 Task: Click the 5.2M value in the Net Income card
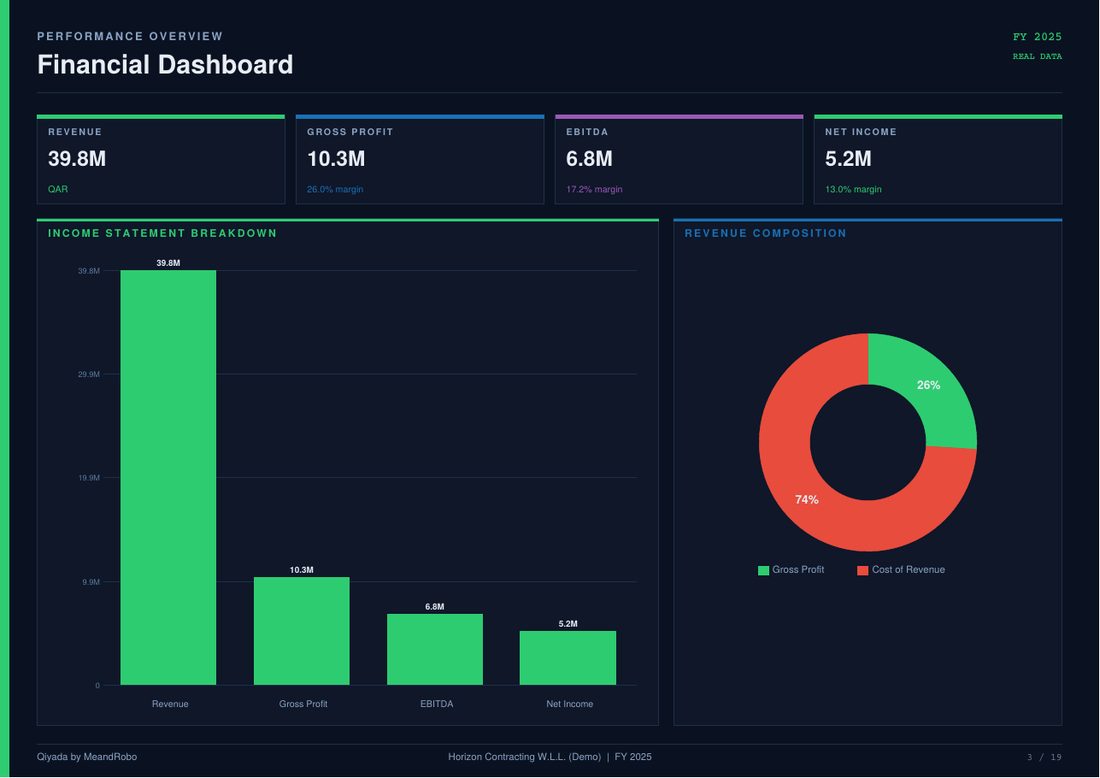[x=848, y=159]
